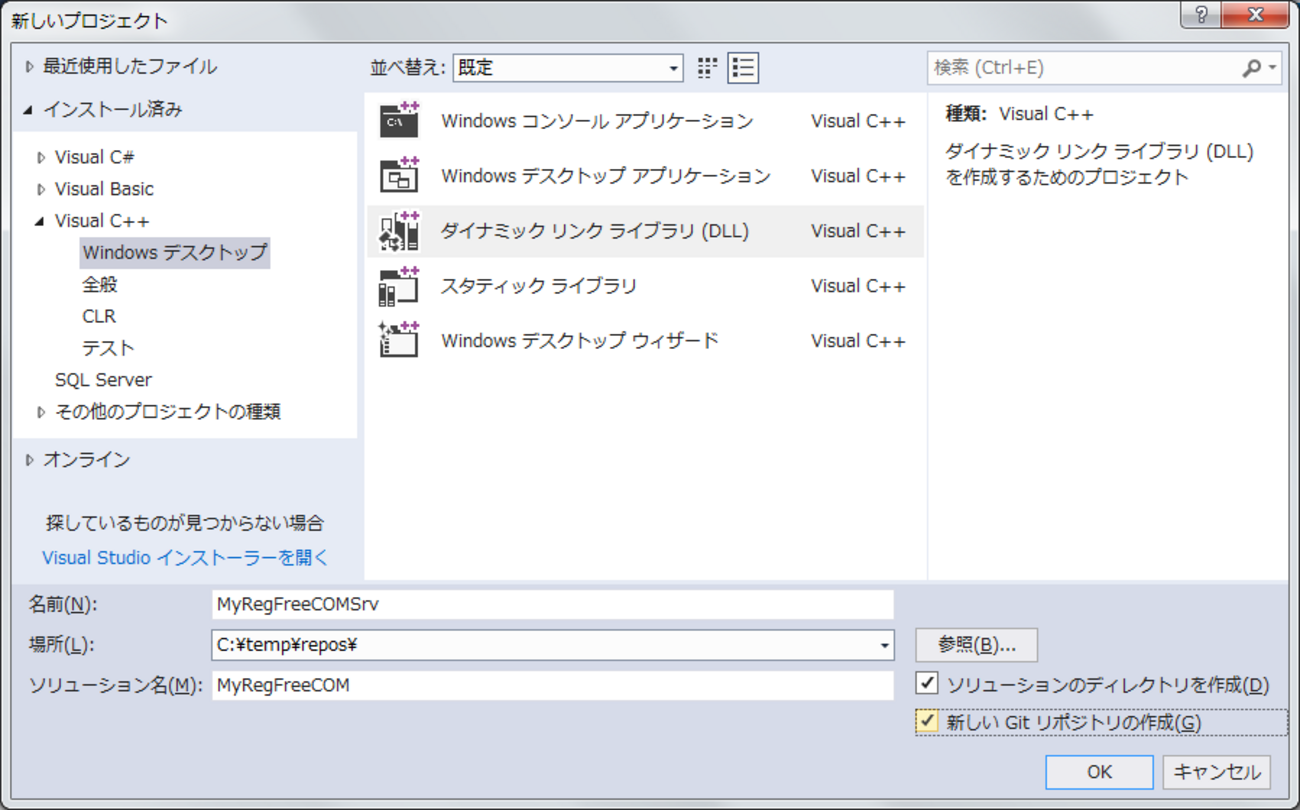1300x810 pixels.
Task: Click the 名前 project name field
Action: (x=553, y=604)
